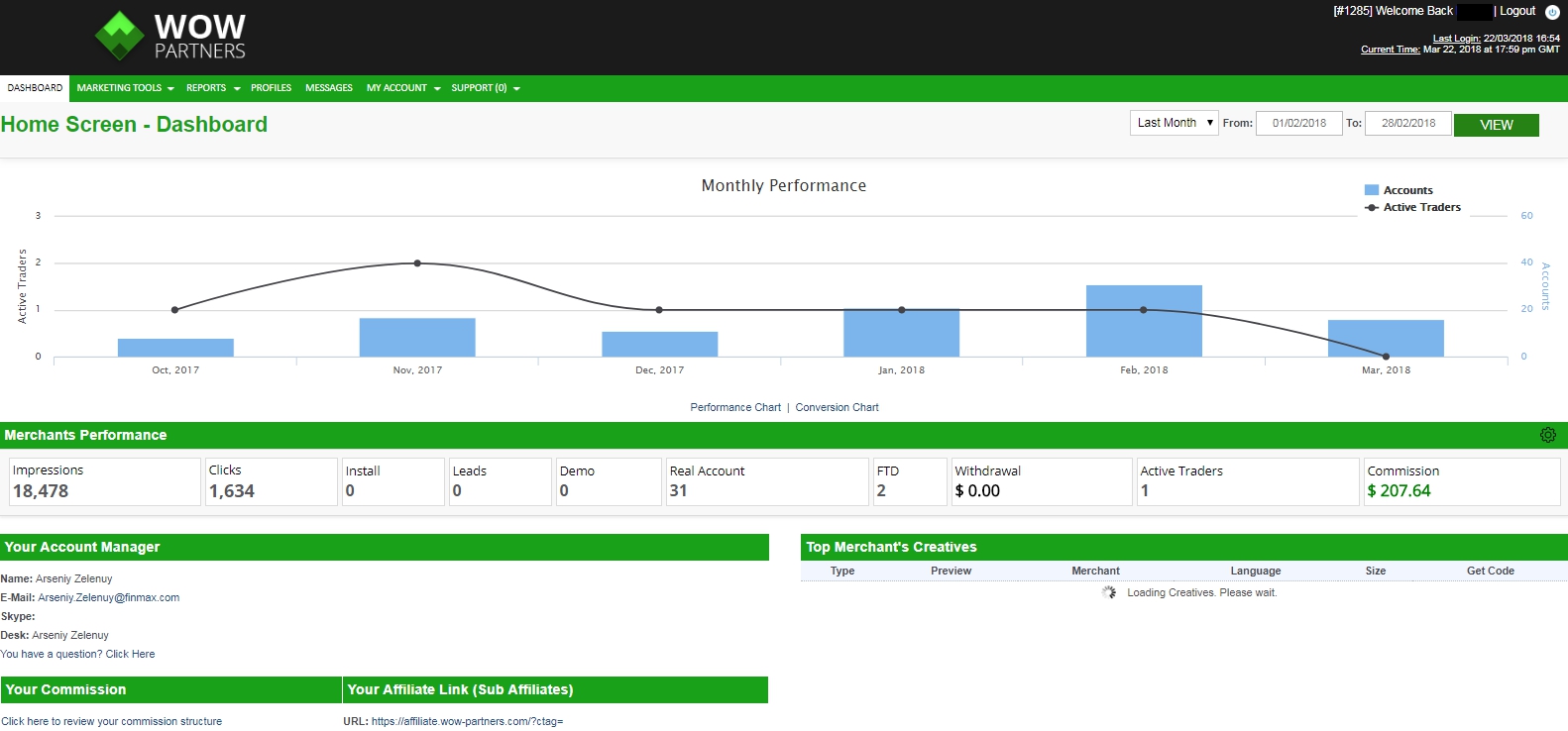Click the WOW Partners logo

click(x=170, y=36)
